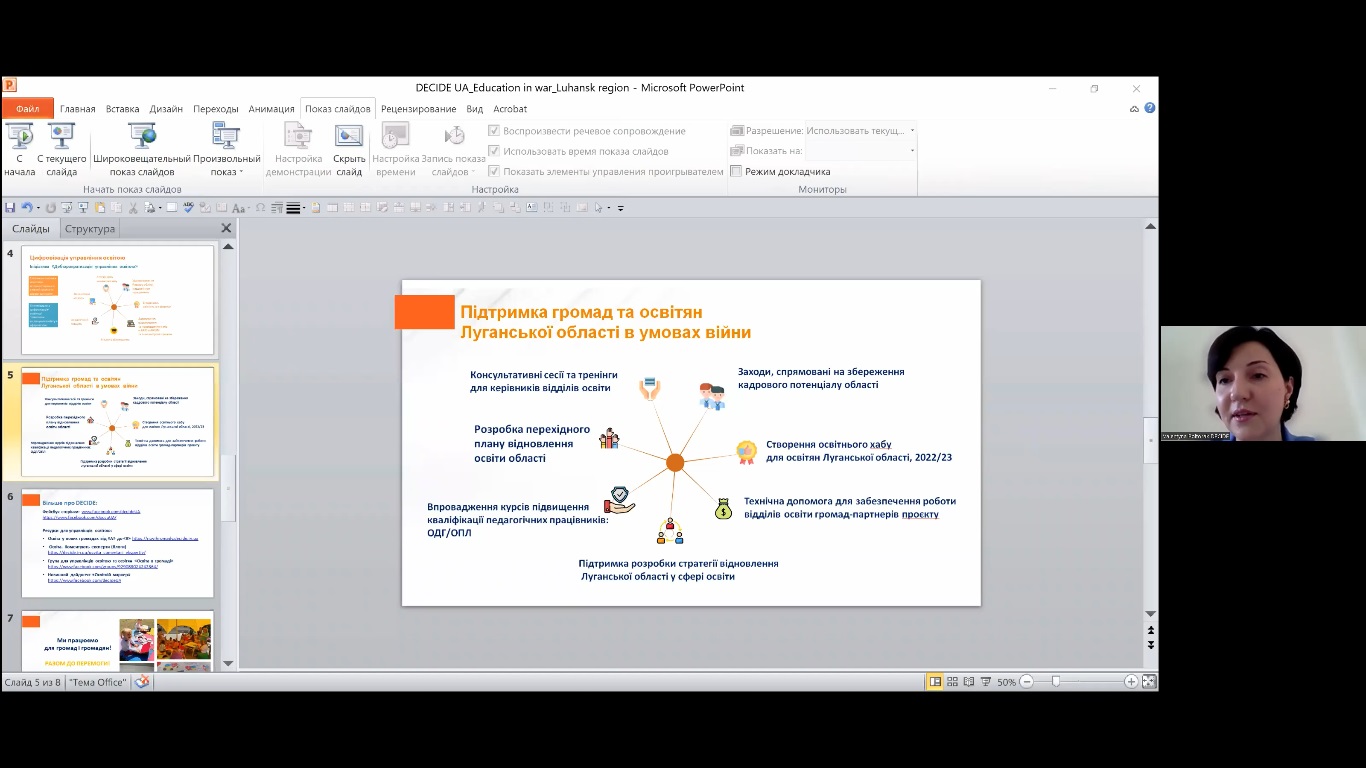Open the Undo history dropdown arrow
This screenshot has height=768, width=1366.
[x=38, y=208]
